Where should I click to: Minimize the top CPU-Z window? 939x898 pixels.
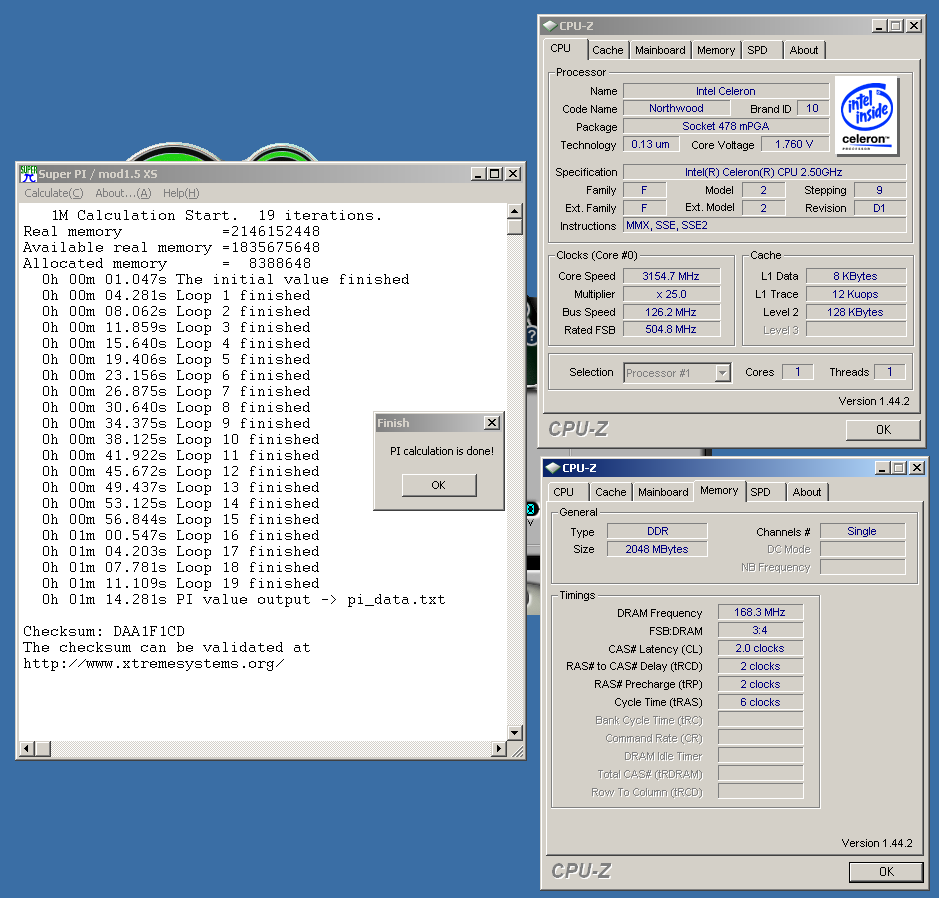click(879, 26)
